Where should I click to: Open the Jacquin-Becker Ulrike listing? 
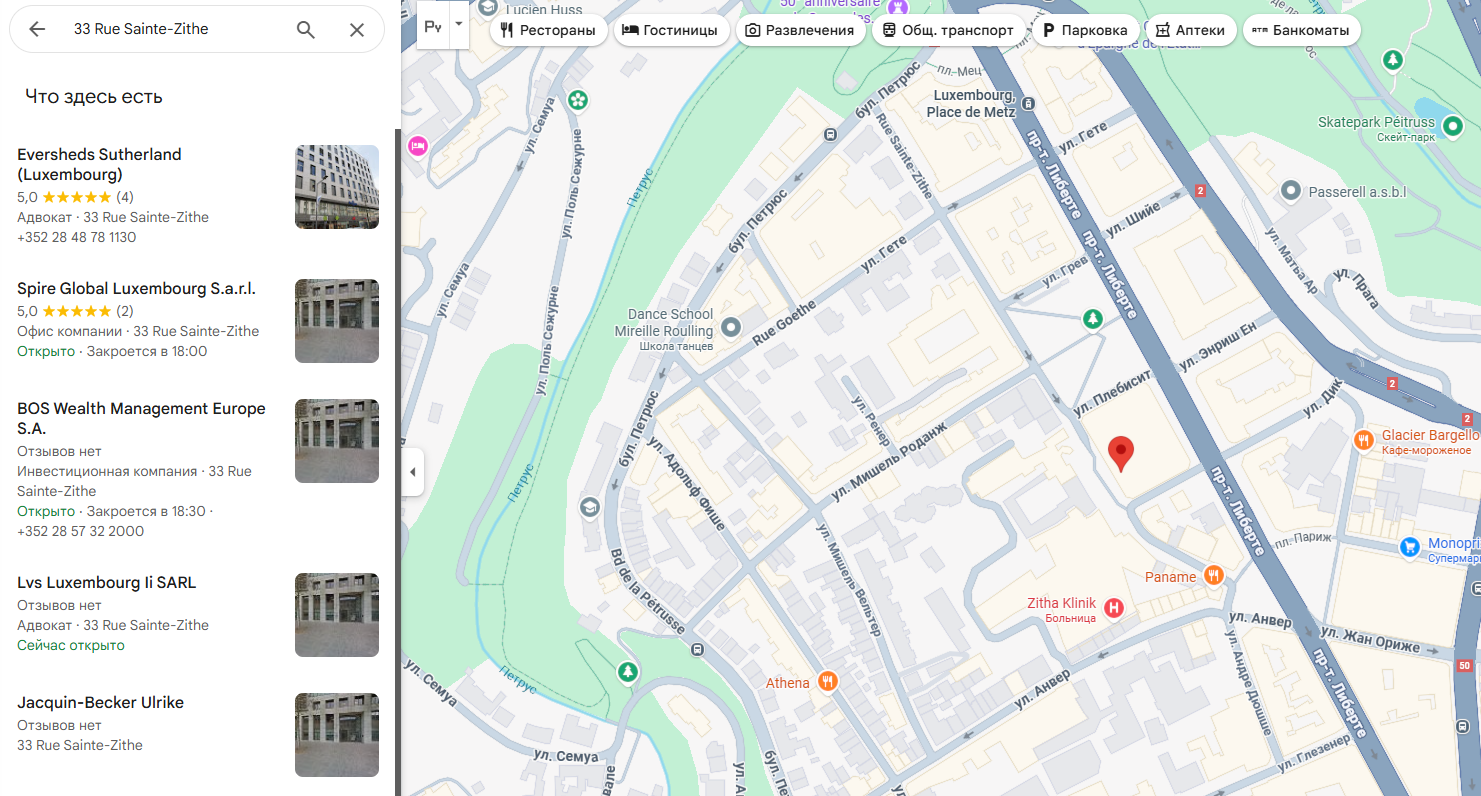pyautogui.click(x=198, y=733)
